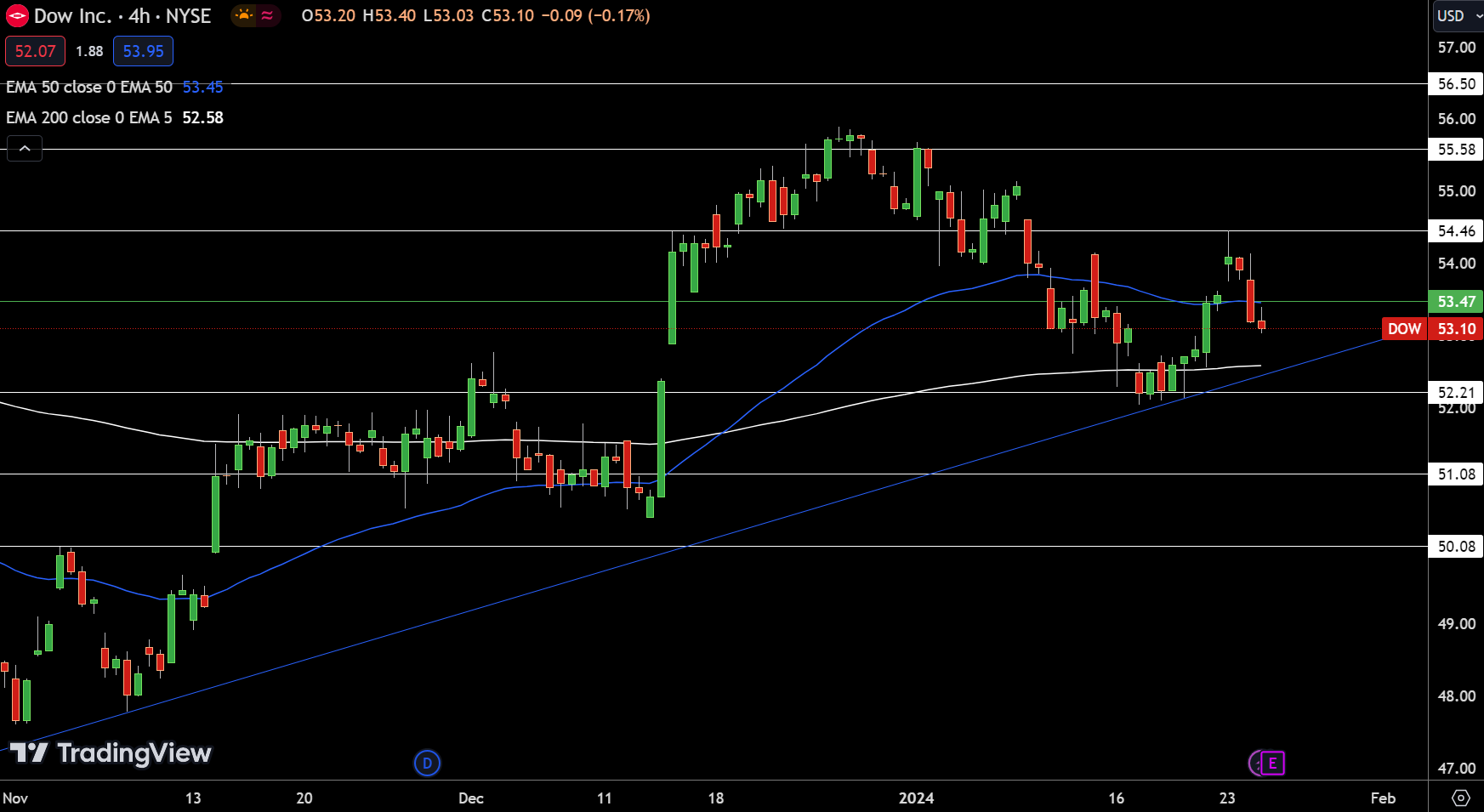1484x812 pixels.
Task: Click the green 53.47 price axis label
Action: pyautogui.click(x=1456, y=301)
